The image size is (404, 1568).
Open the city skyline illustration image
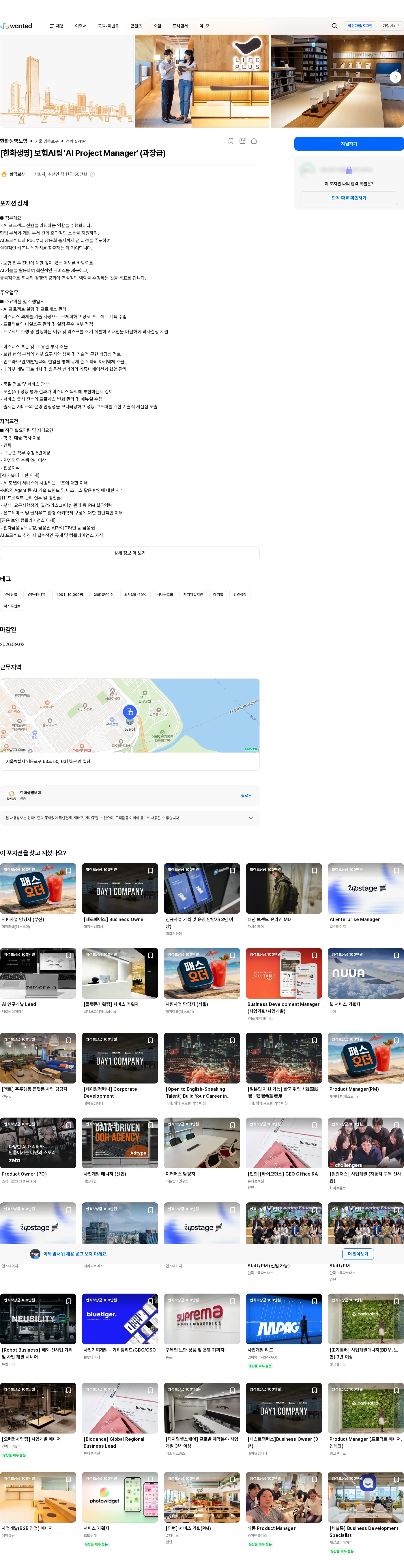pos(66,81)
